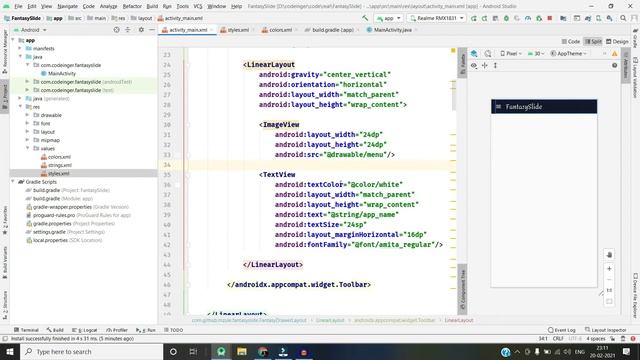Click the Zoom In plus button
Viewport: 640px width, 360px height.
coord(609,269)
